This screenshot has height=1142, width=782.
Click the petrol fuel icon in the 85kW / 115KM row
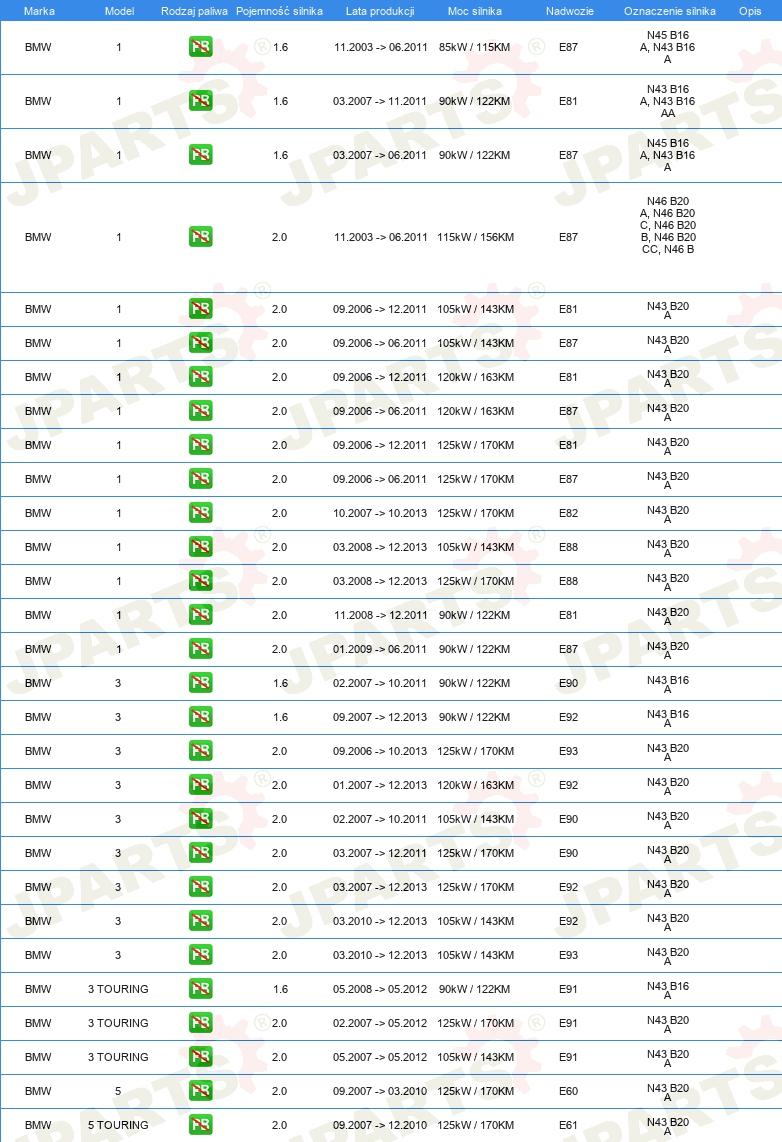coord(200,47)
